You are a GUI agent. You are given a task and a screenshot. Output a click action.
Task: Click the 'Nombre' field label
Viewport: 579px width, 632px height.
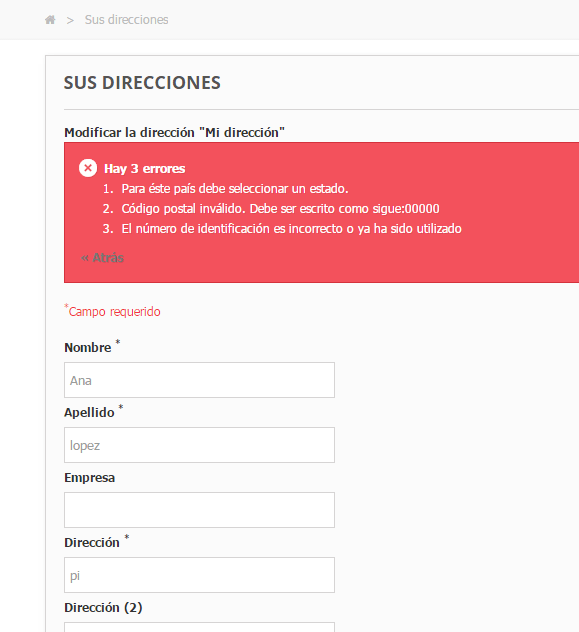pos(88,347)
